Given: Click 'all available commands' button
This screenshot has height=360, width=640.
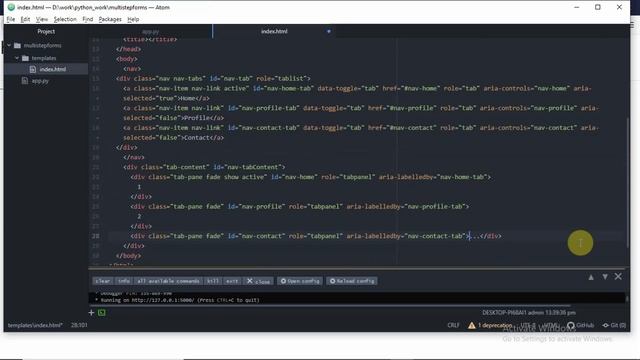Looking at the screenshot, I should coord(168,281).
